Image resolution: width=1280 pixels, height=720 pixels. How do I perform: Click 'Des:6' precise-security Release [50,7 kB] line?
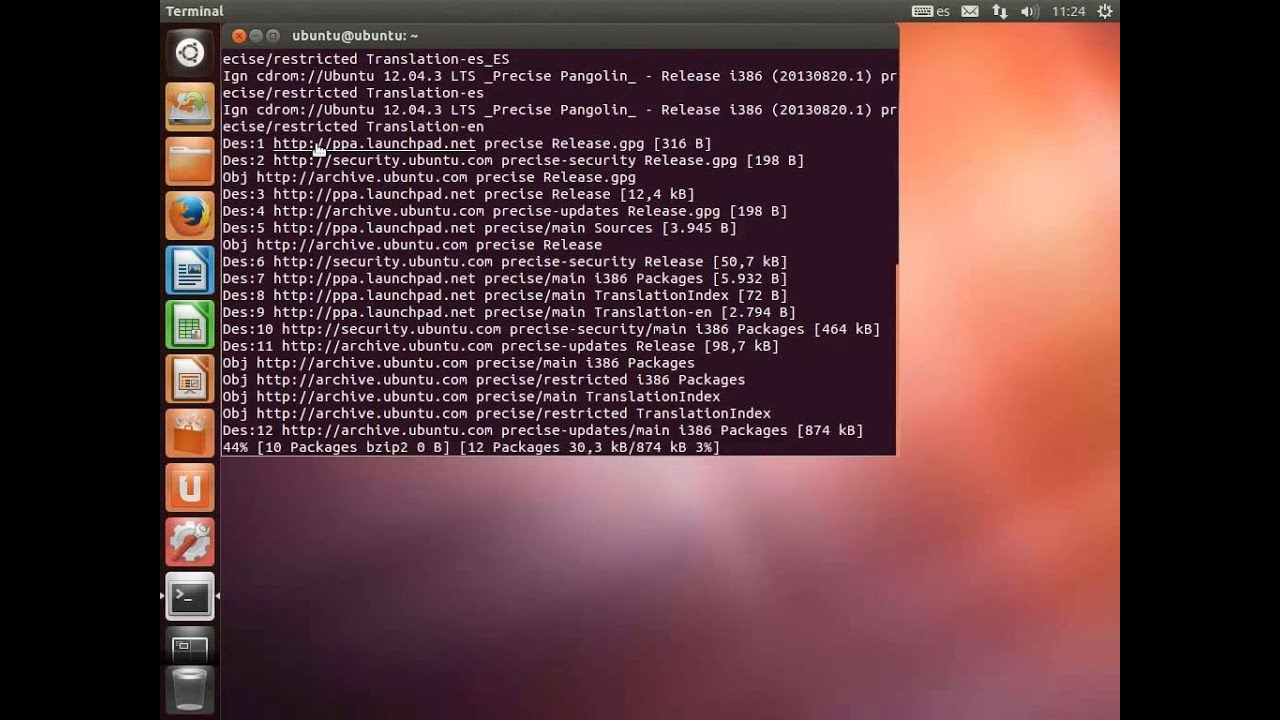pos(505,262)
